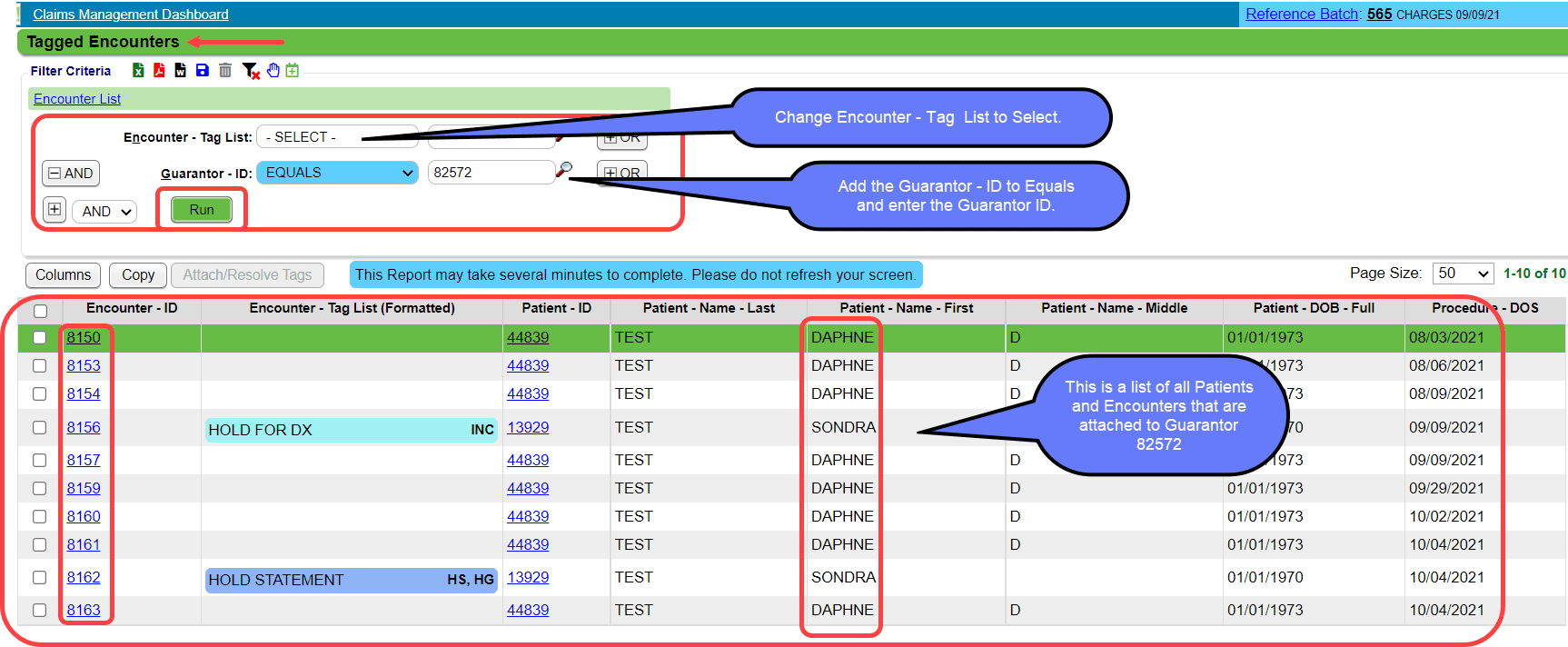Open encounter 8150 link
1568x647 pixels.
tap(84, 337)
